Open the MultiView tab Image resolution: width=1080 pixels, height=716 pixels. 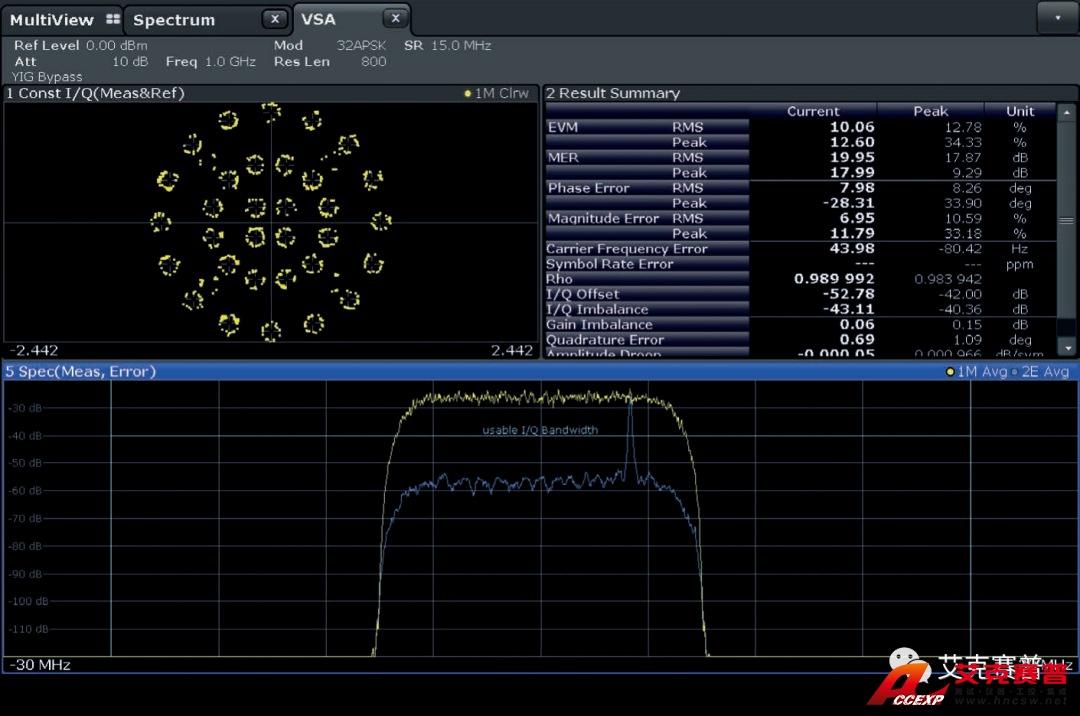click(x=52, y=20)
